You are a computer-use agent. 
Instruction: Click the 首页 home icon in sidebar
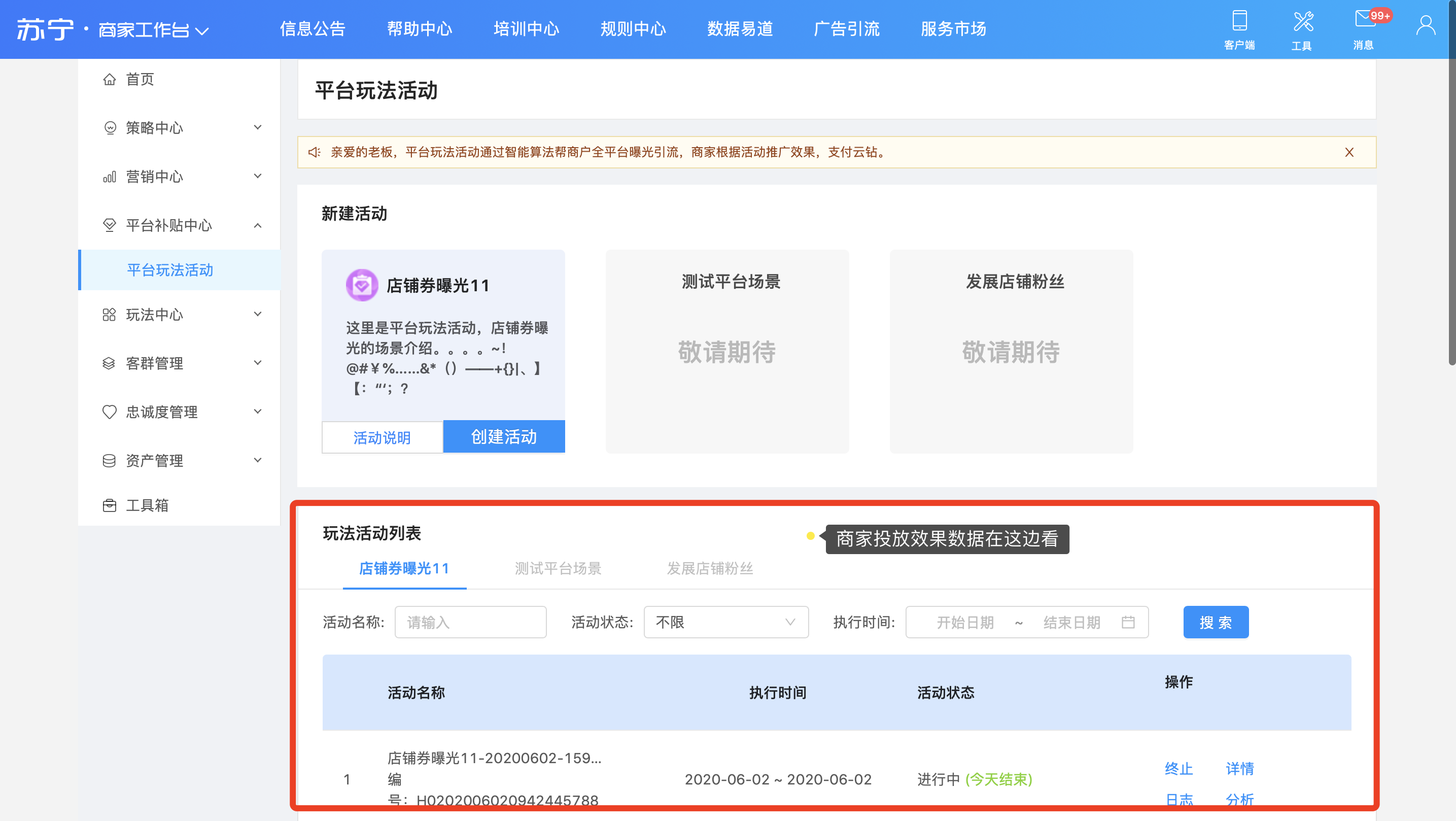(x=109, y=79)
